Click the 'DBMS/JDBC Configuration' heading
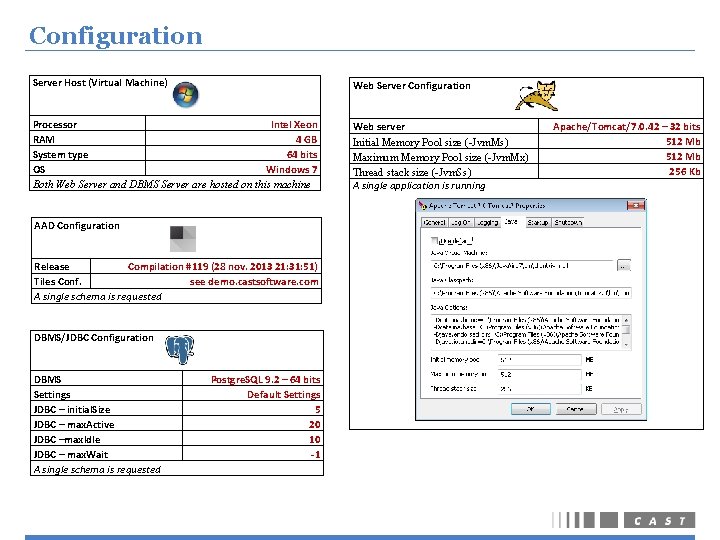Viewport: 720px width, 540px height. click(x=94, y=338)
